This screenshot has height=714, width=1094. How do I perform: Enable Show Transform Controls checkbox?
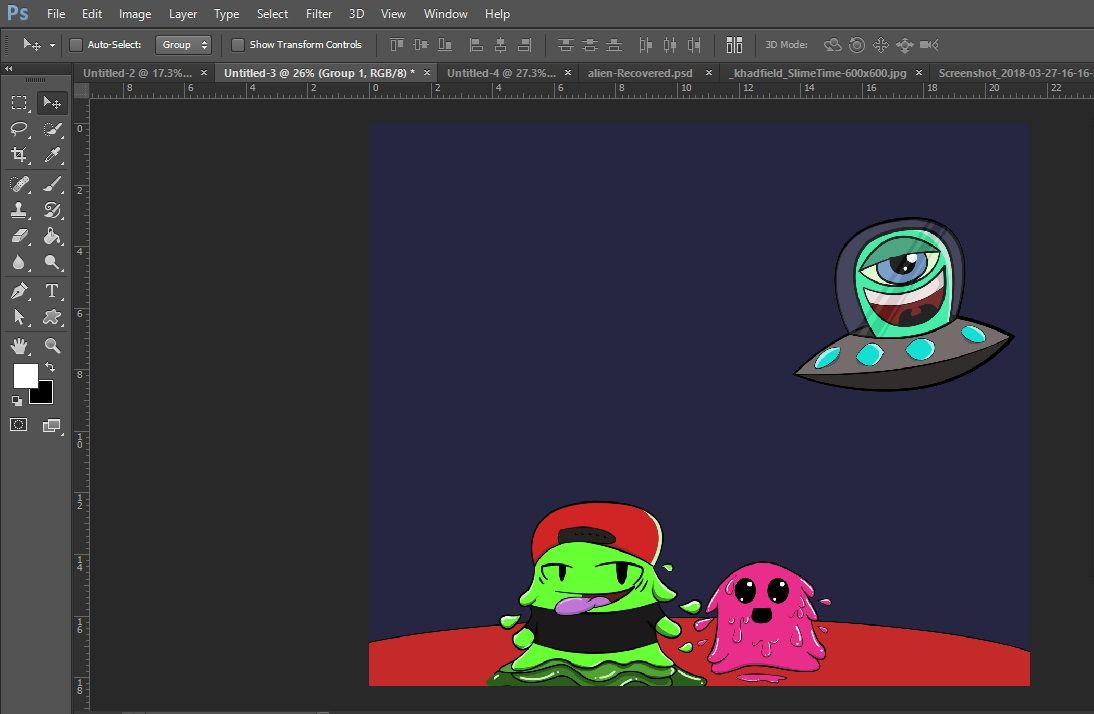(x=238, y=45)
